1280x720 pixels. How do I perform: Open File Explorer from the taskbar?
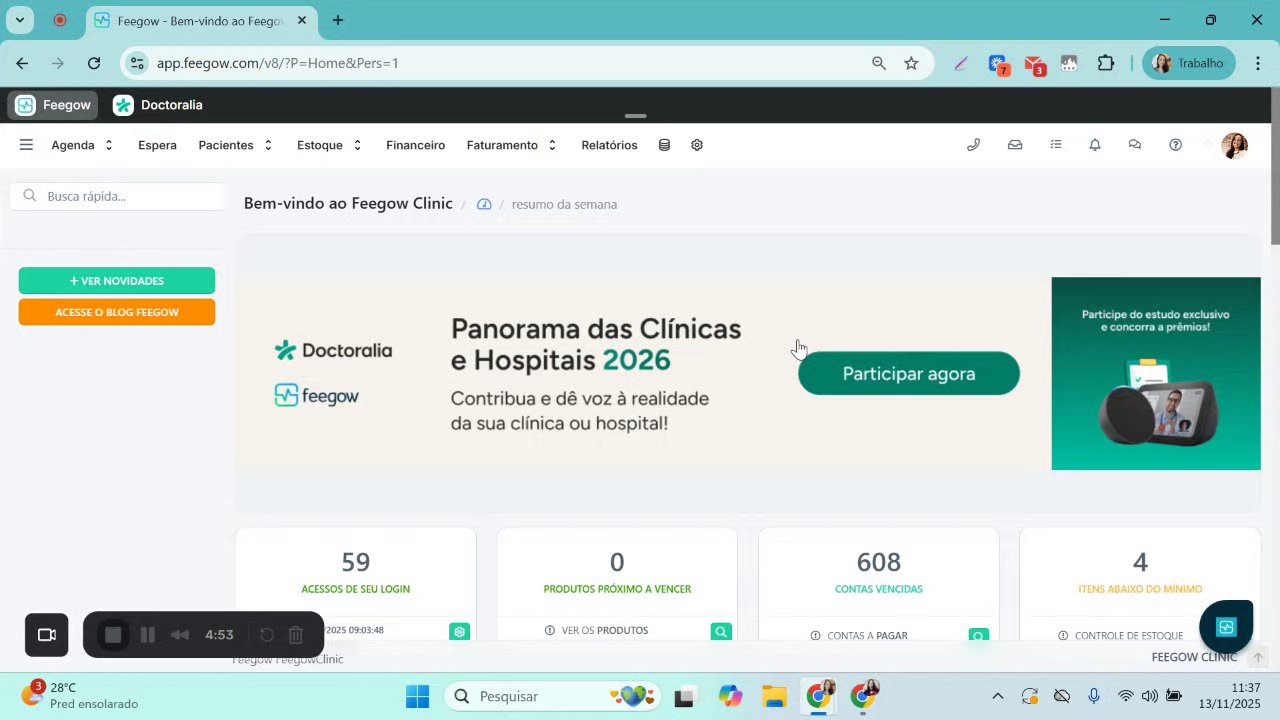coord(774,696)
